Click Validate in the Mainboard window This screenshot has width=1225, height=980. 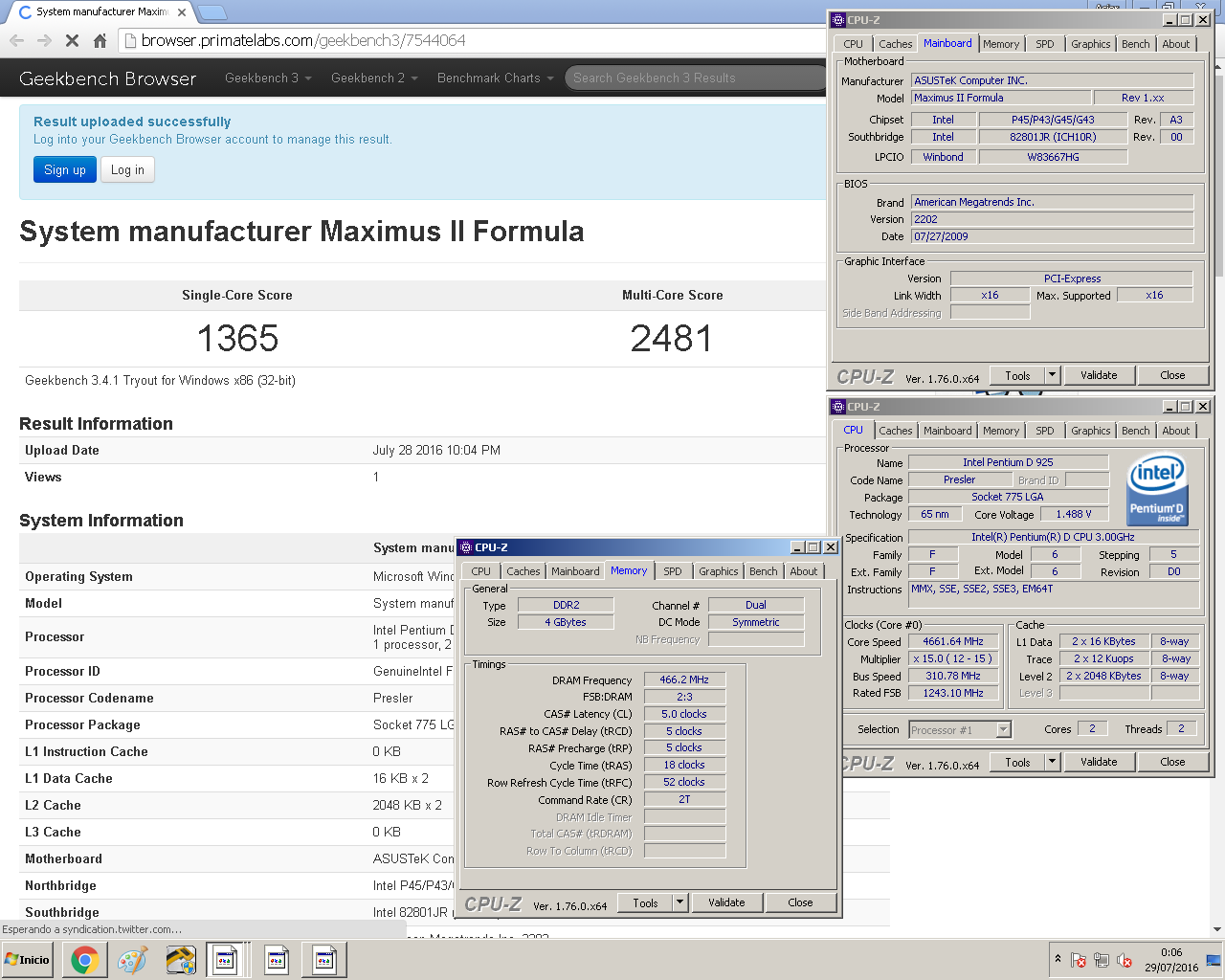[x=1099, y=375]
